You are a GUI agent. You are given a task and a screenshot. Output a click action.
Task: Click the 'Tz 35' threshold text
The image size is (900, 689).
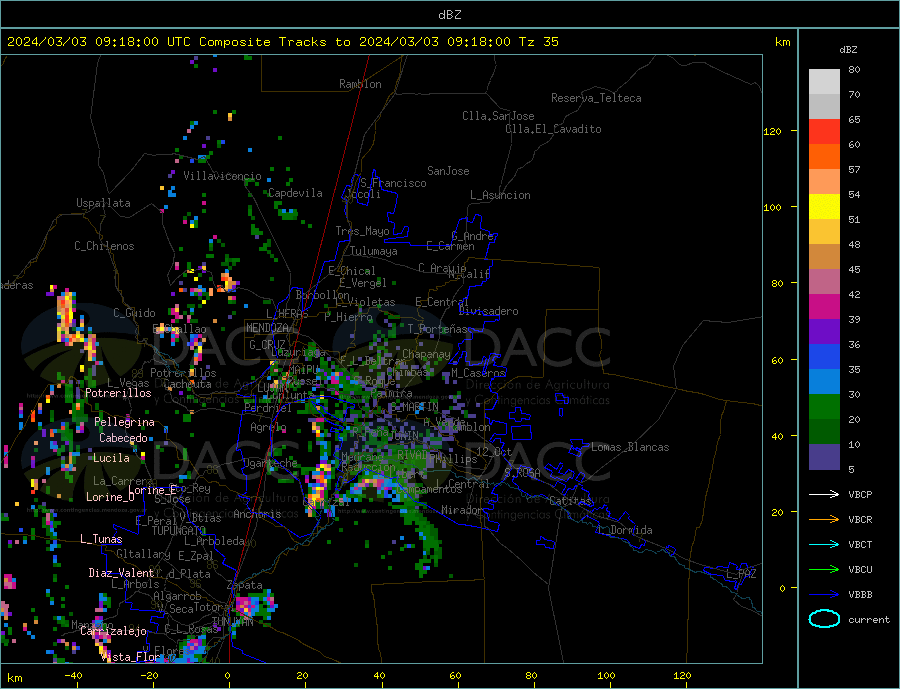pyautogui.click(x=538, y=42)
